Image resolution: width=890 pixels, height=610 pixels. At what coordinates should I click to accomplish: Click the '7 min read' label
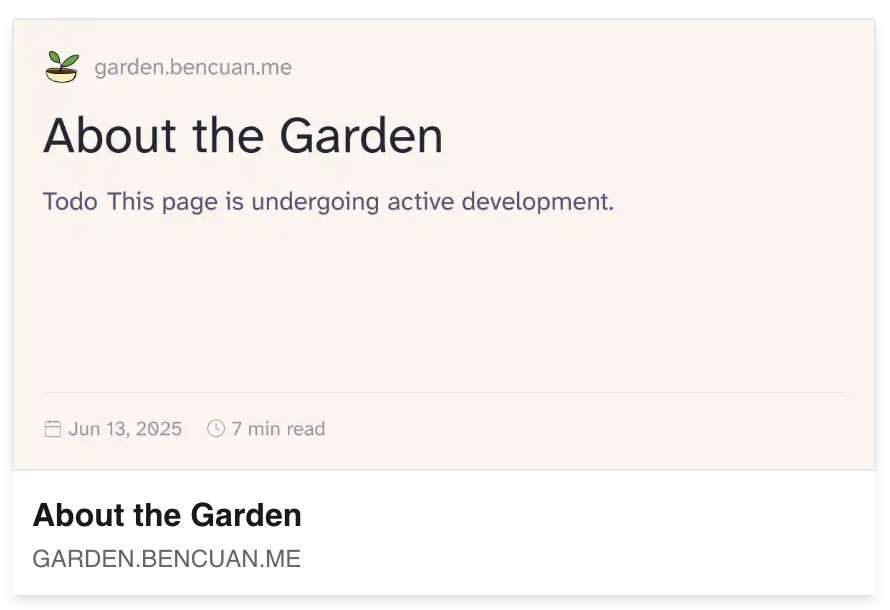click(x=278, y=429)
